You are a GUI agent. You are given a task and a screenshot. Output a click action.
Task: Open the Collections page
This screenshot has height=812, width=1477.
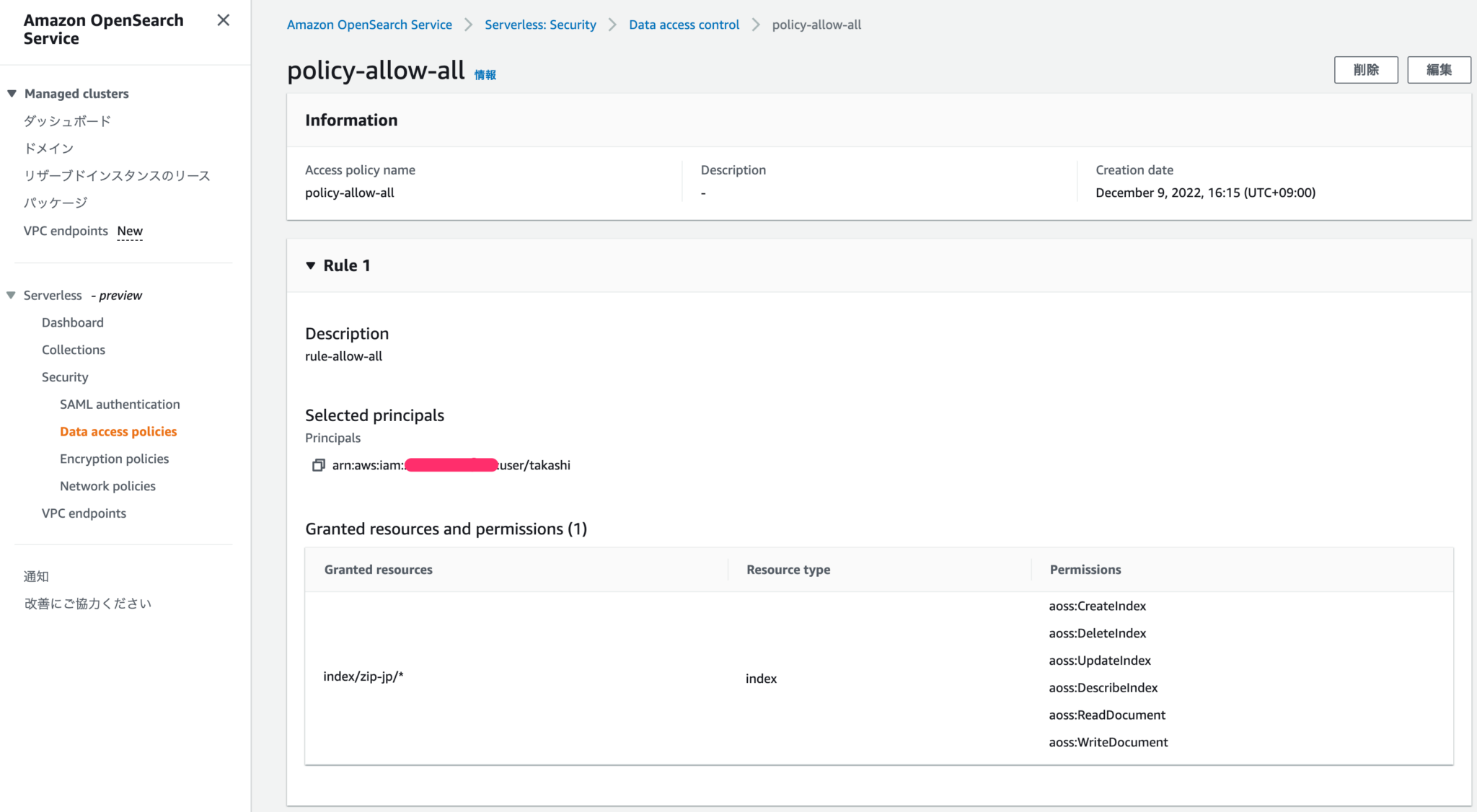click(x=73, y=350)
